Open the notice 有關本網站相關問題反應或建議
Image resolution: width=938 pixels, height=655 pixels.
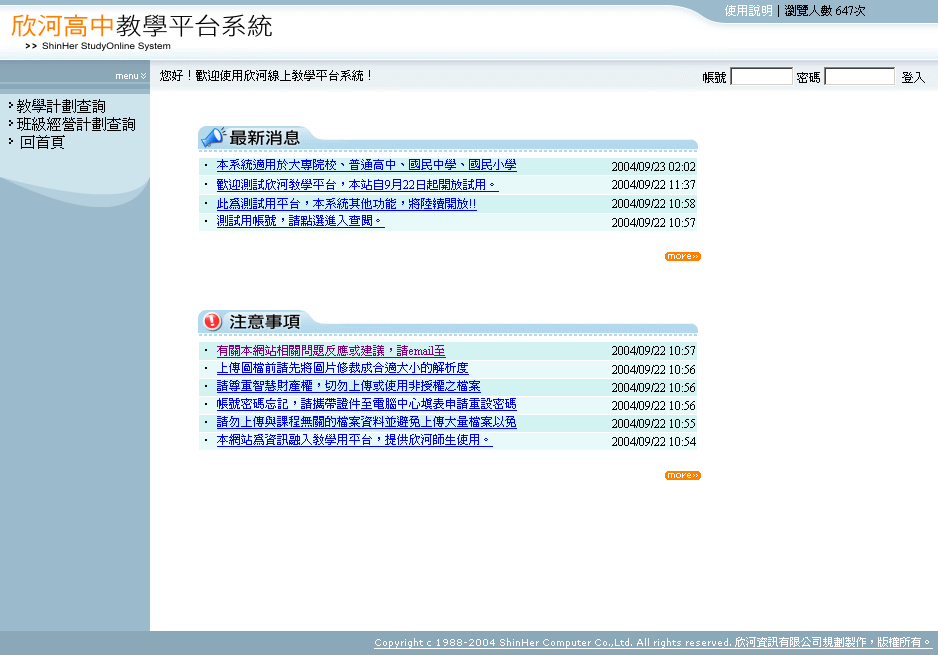point(330,351)
